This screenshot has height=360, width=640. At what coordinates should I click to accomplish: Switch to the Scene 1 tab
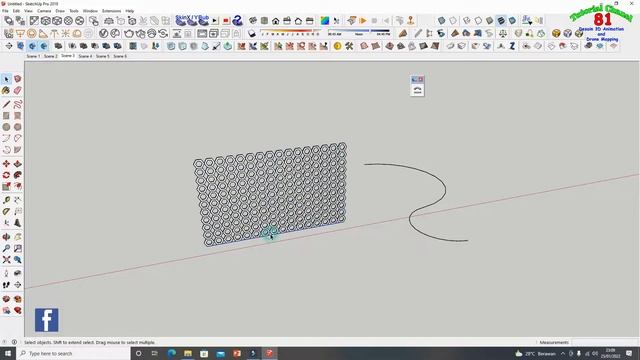coord(33,56)
